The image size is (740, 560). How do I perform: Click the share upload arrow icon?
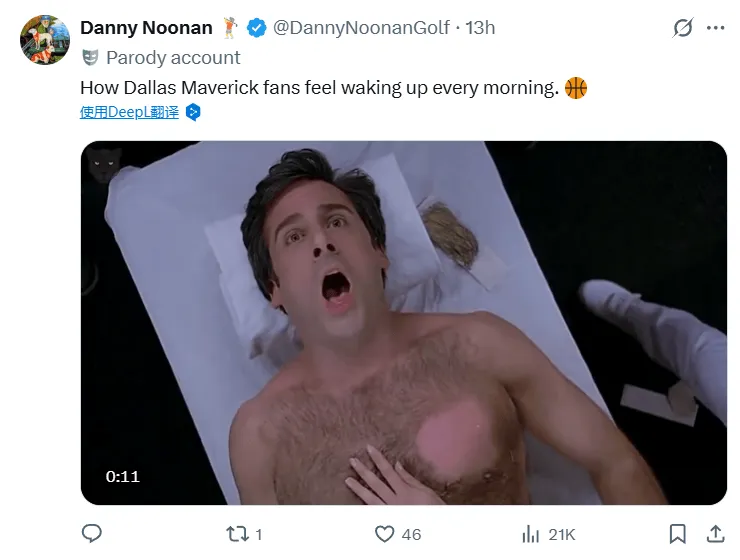coord(715,534)
